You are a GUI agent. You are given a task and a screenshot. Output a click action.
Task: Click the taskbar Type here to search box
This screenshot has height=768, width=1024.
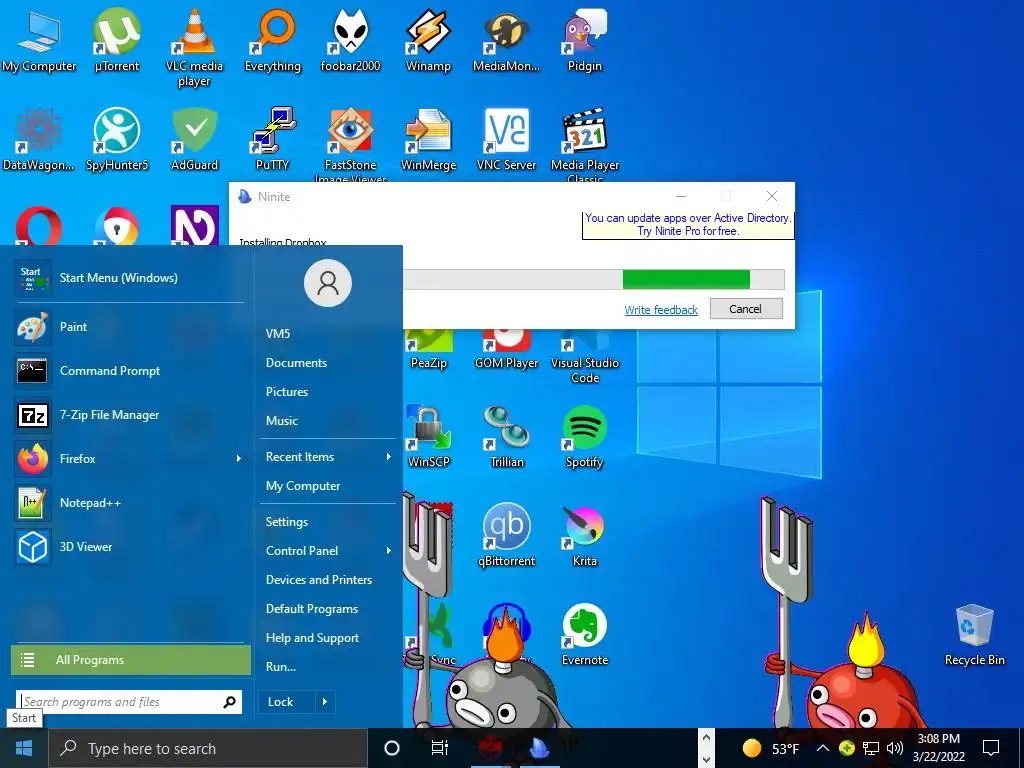[208, 748]
